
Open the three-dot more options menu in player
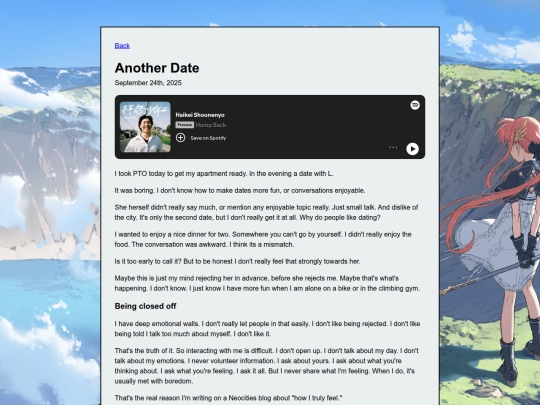pos(393,147)
